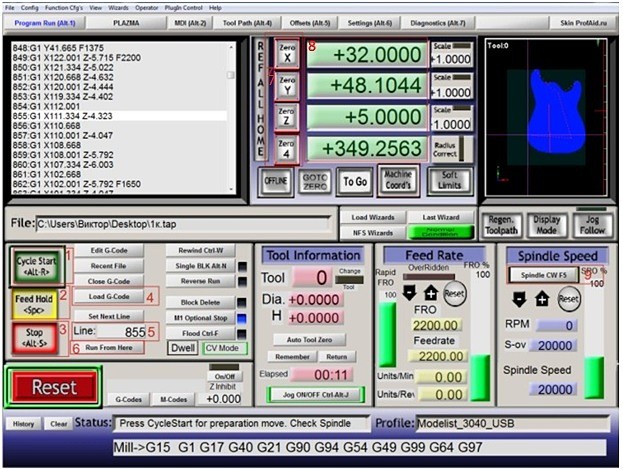Click the Feed Hold button

(34, 304)
